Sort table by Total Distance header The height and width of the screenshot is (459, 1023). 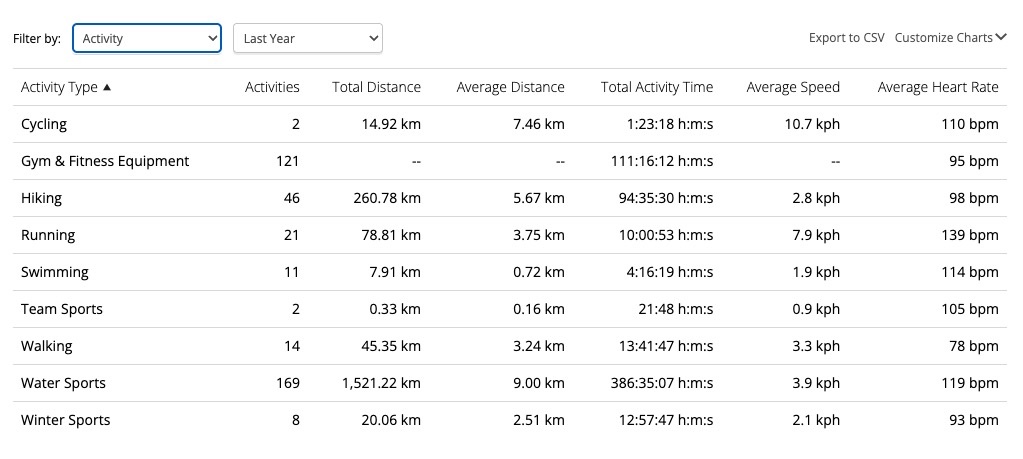tap(376, 87)
